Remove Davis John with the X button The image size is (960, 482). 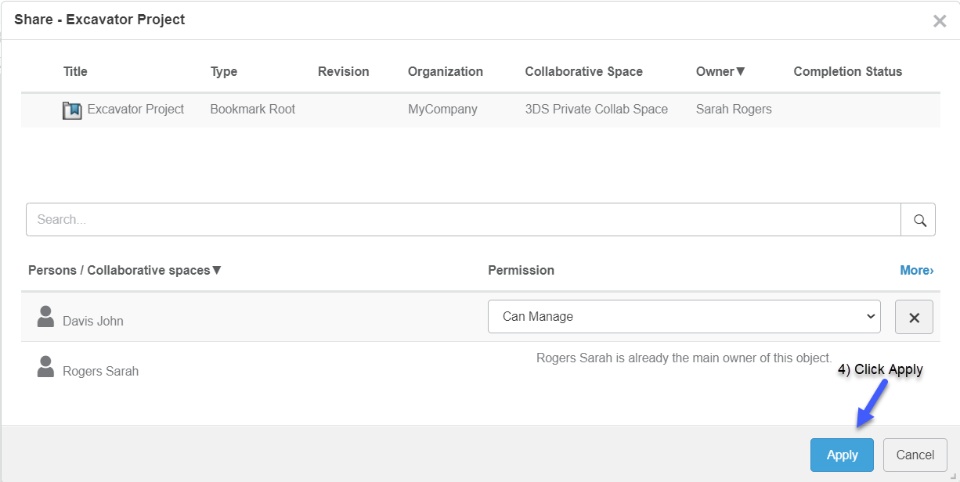coord(914,317)
